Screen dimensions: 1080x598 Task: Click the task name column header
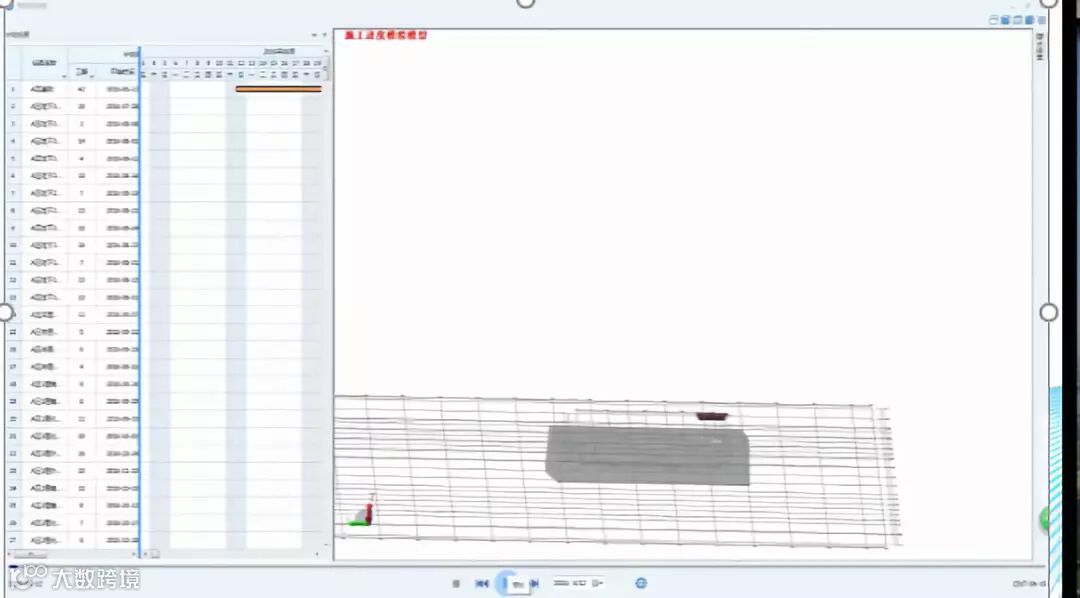tap(44, 63)
